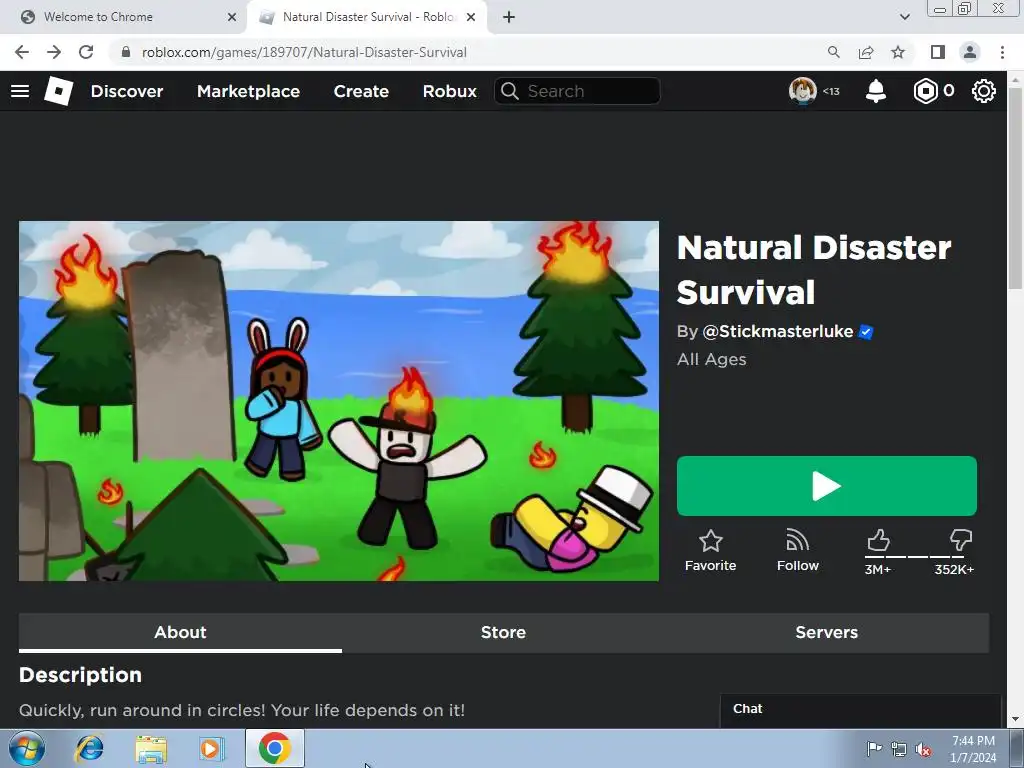Open Windows Media Player from taskbar

coord(212,749)
